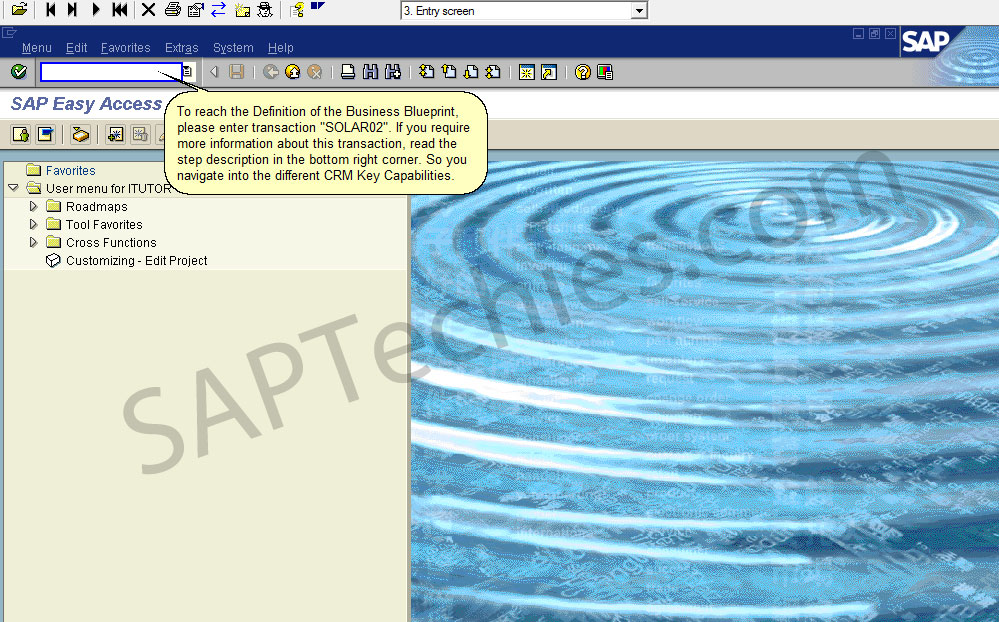Open file with the folder icon in top toolbar
Screen dimensions: 999x622
[x=20, y=10]
